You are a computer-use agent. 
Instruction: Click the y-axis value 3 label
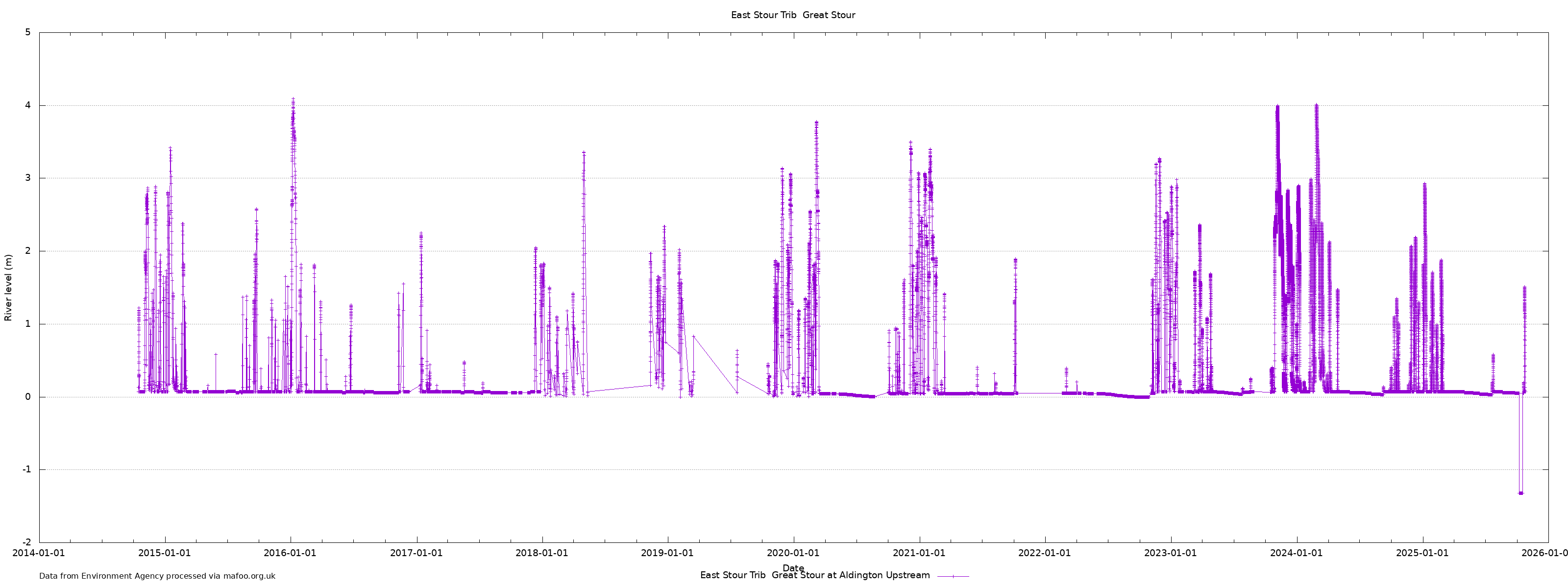[x=27, y=178]
